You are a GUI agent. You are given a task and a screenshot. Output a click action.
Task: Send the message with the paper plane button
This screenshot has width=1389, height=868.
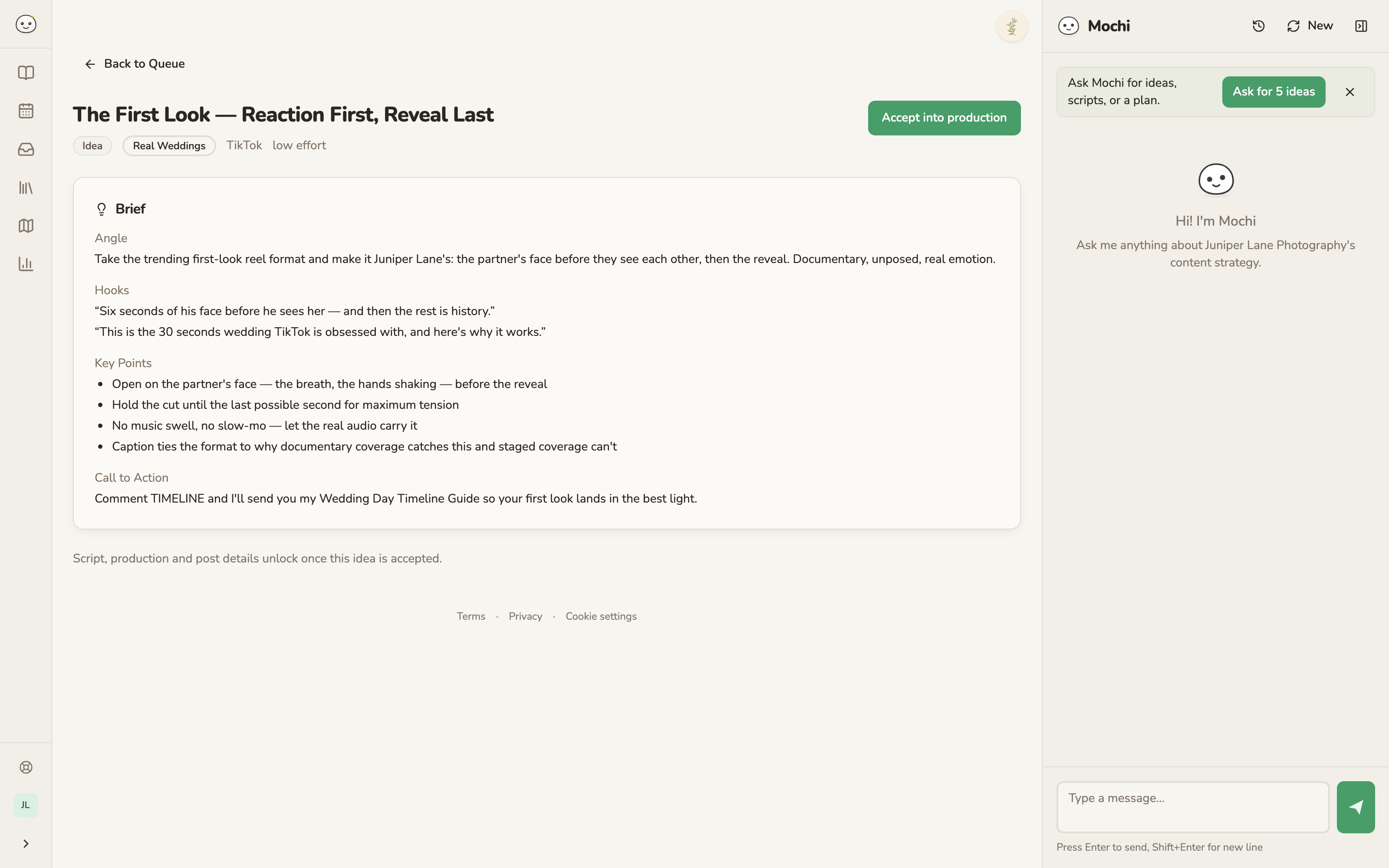(1355, 806)
